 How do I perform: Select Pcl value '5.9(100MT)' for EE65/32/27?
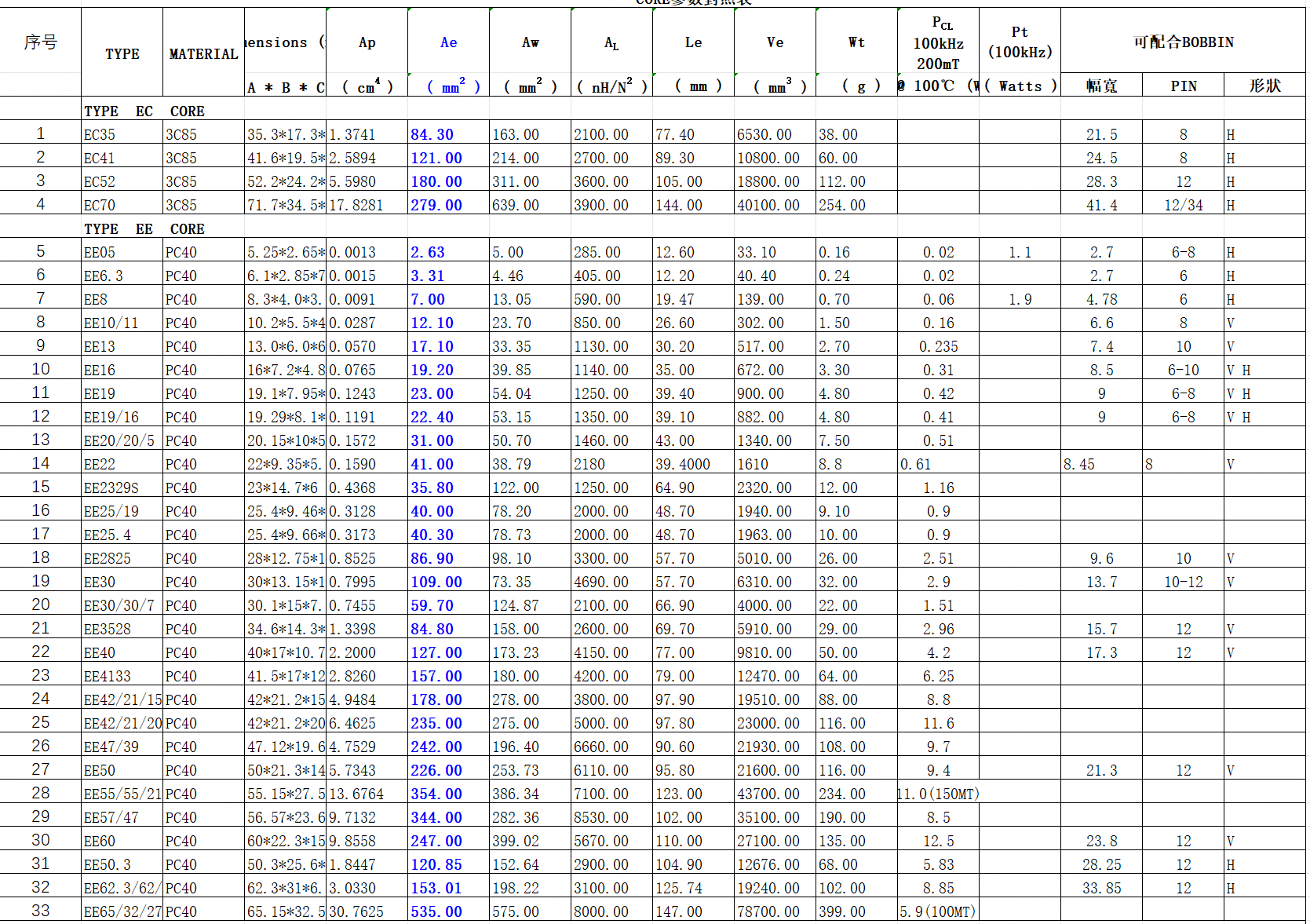(938, 911)
